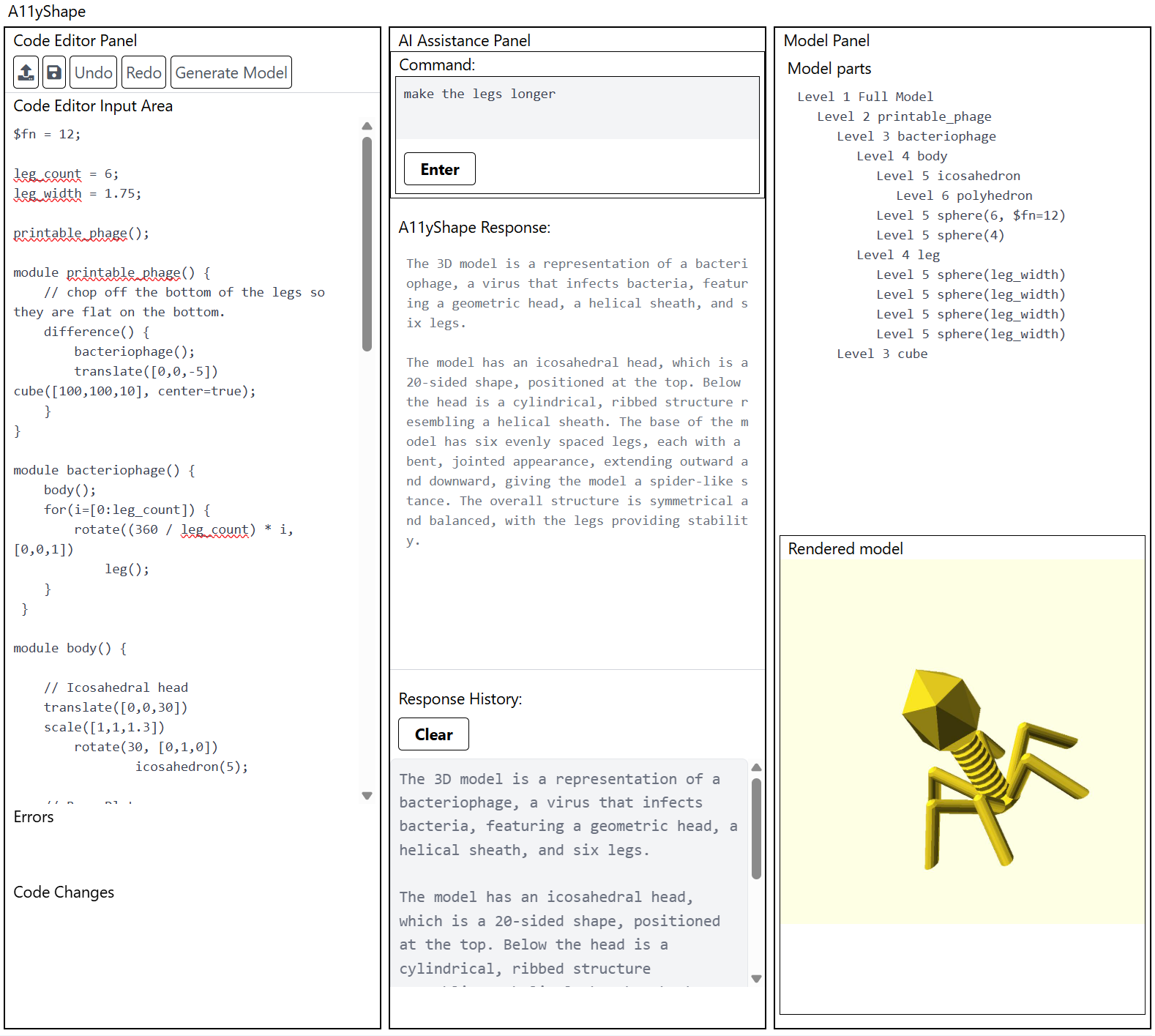Select Level 3 bacteriophage tree node

[916, 136]
